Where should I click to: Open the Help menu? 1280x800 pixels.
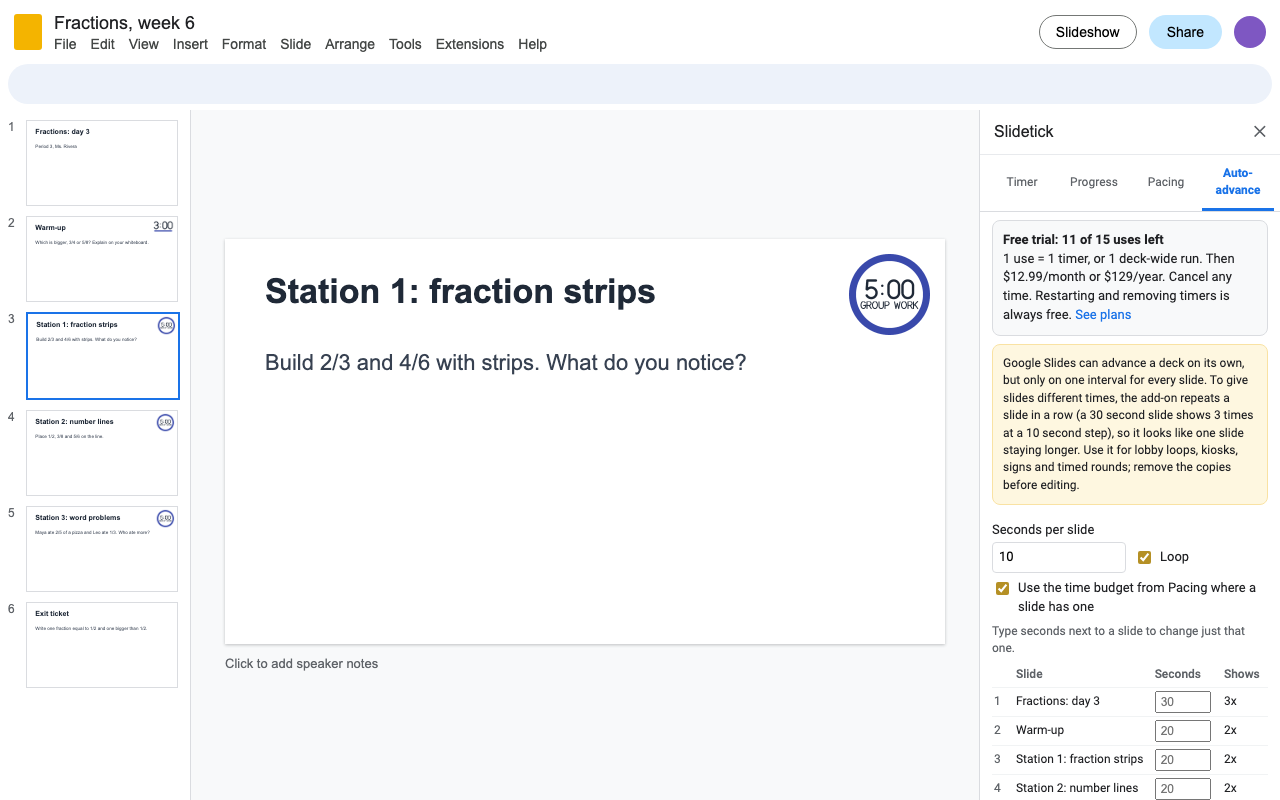click(x=532, y=44)
